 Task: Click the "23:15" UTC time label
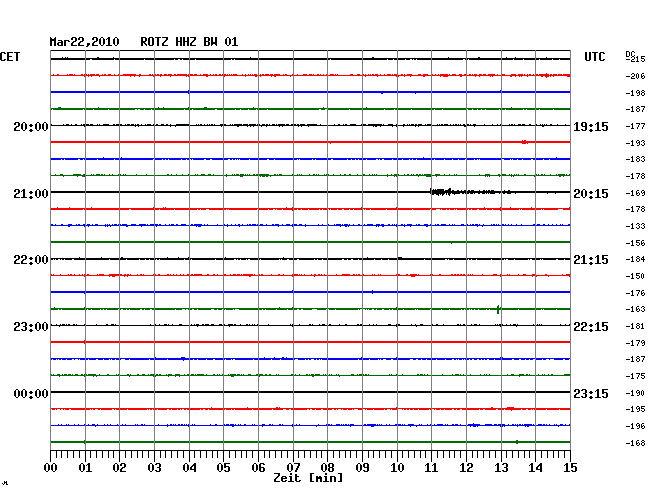click(591, 393)
